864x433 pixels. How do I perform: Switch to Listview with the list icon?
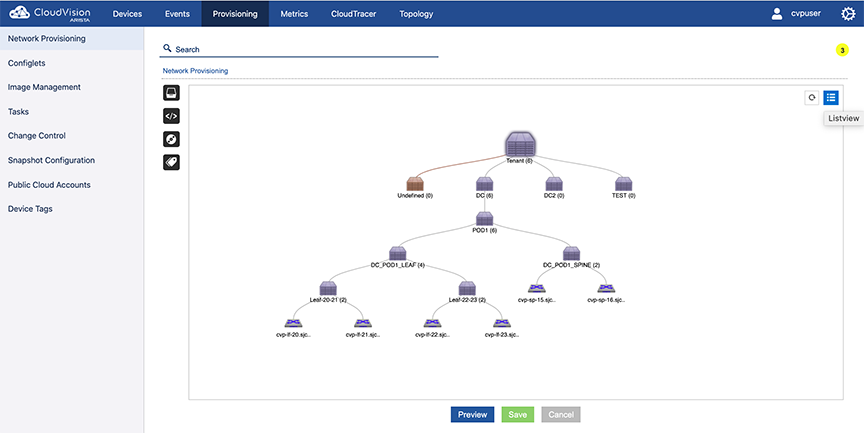click(x=830, y=98)
